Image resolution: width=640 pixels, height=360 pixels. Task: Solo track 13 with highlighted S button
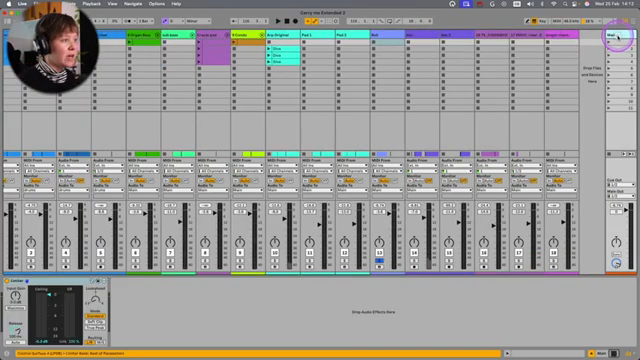379,260
